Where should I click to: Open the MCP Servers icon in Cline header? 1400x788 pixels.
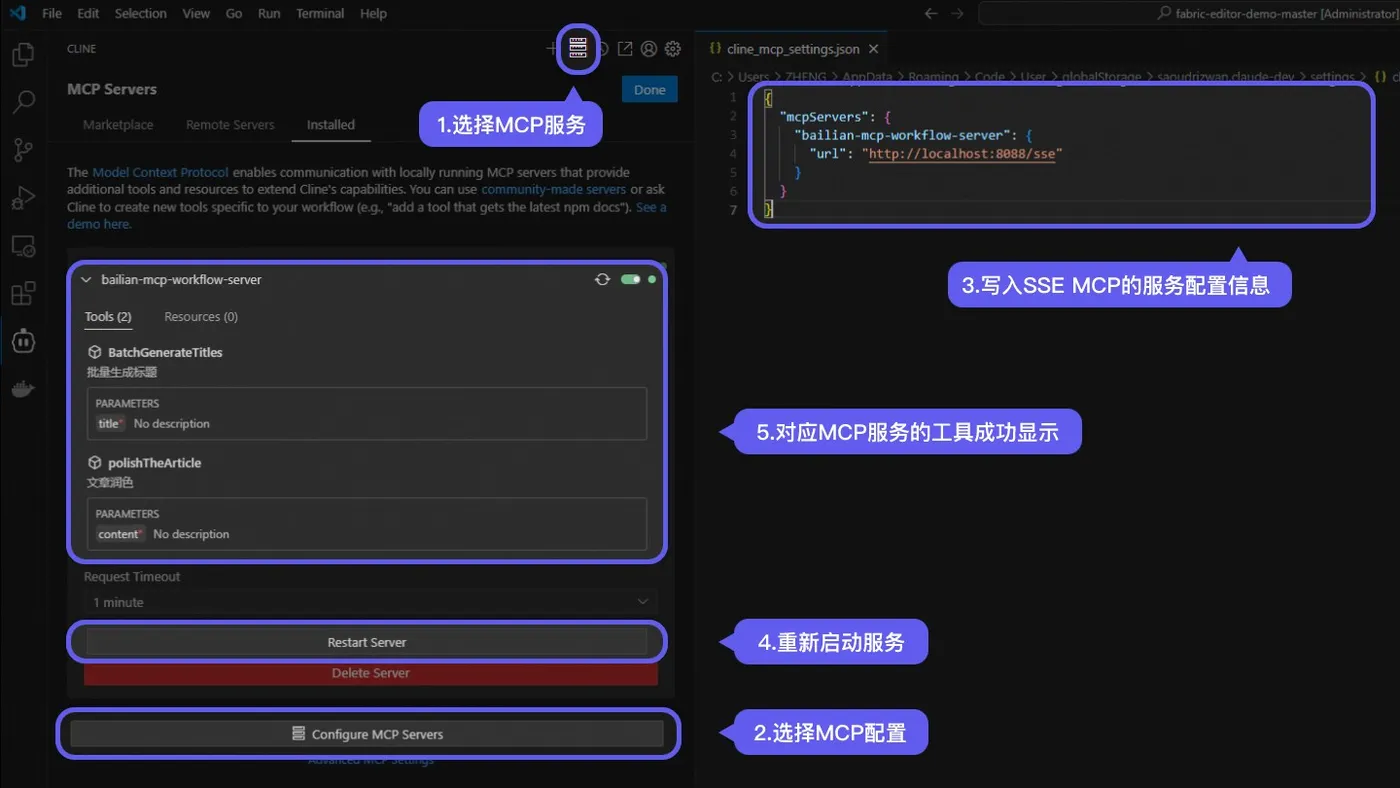[577, 49]
